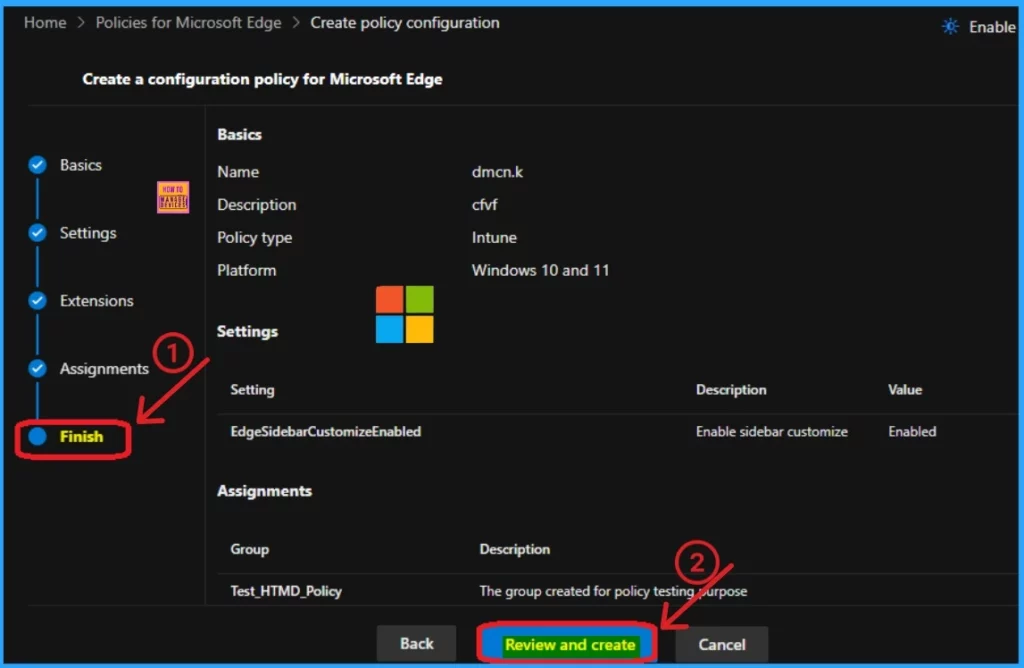Go back with the Back button
1024x668 pixels.
[x=416, y=643]
